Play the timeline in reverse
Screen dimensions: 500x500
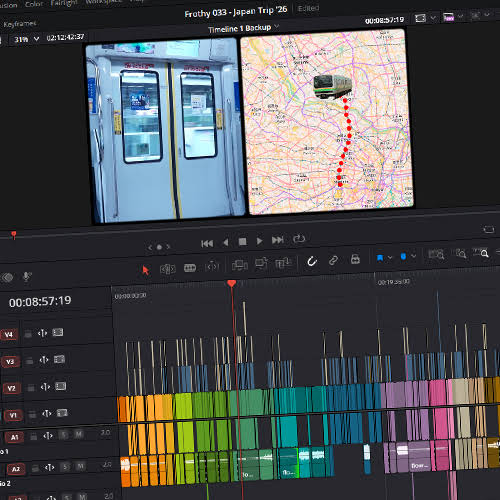coord(226,243)
